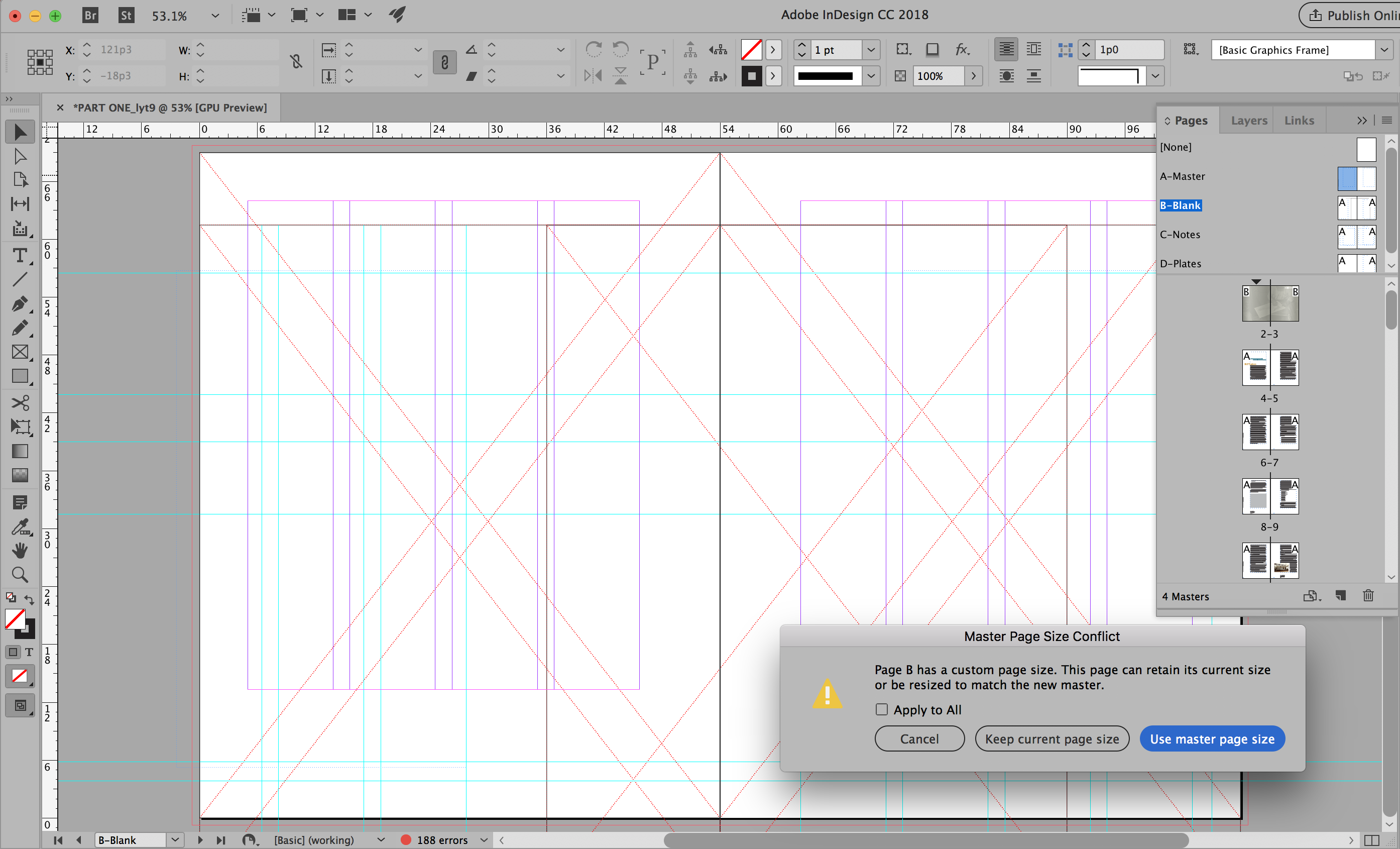
Task: Enable the Apply to All checkbox
Action: point(881,709)
